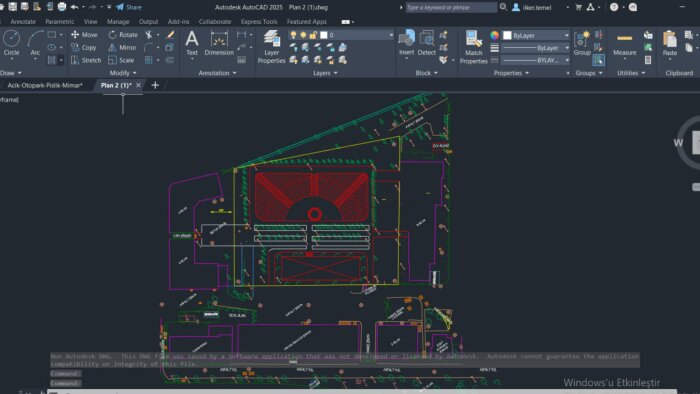Undo the last action

pyautogui.click(x=75, y=7)
